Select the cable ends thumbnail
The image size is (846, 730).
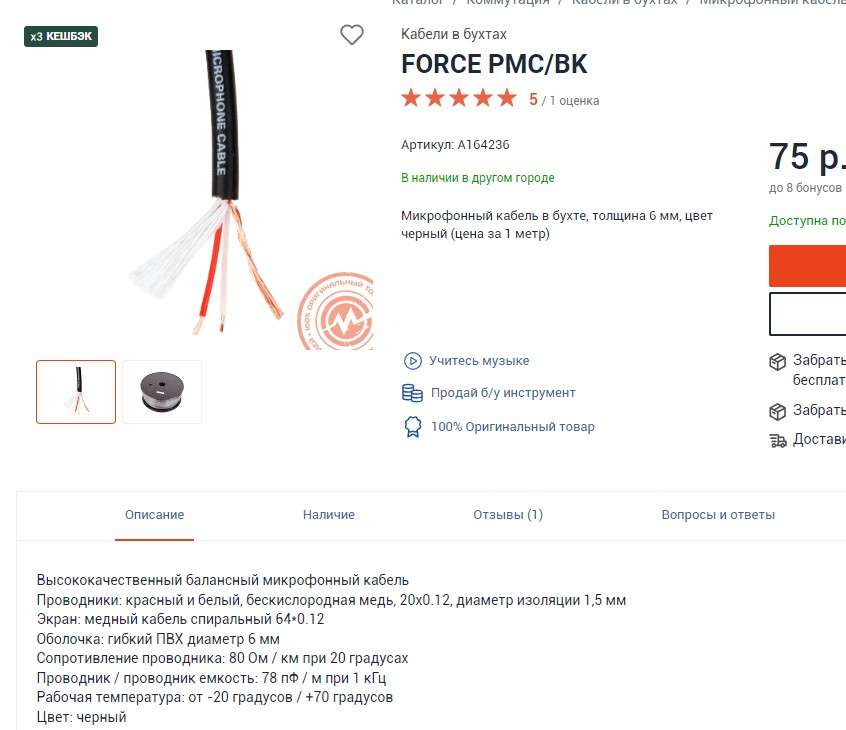[x=76, y=392]
